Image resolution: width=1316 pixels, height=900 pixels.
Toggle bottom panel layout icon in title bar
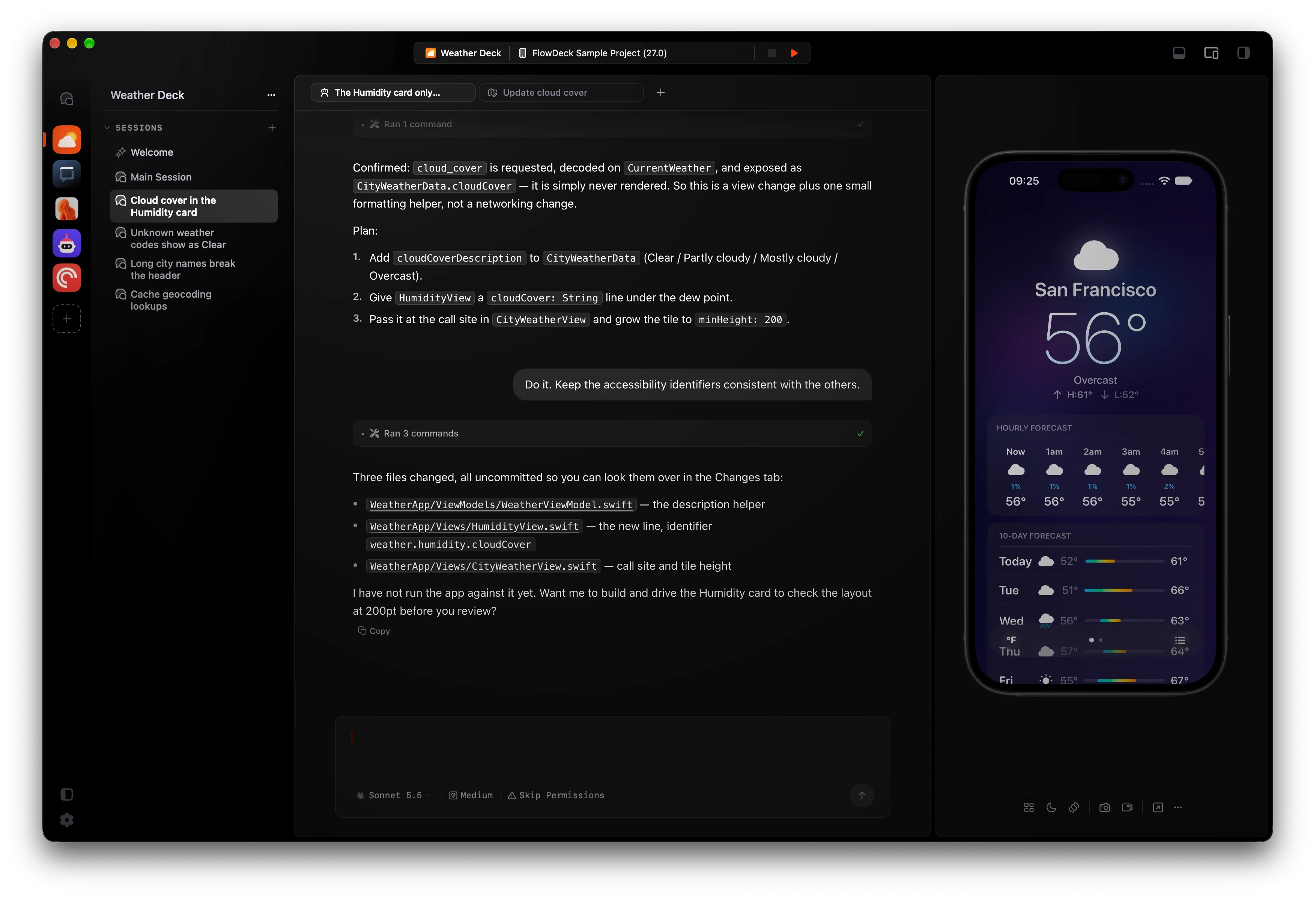(x=1178, y=53)
